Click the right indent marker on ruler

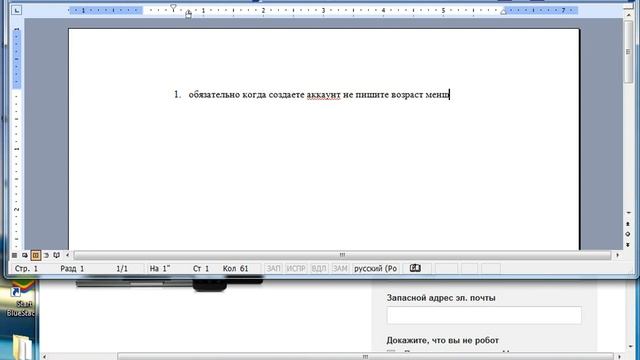(503, 12)
